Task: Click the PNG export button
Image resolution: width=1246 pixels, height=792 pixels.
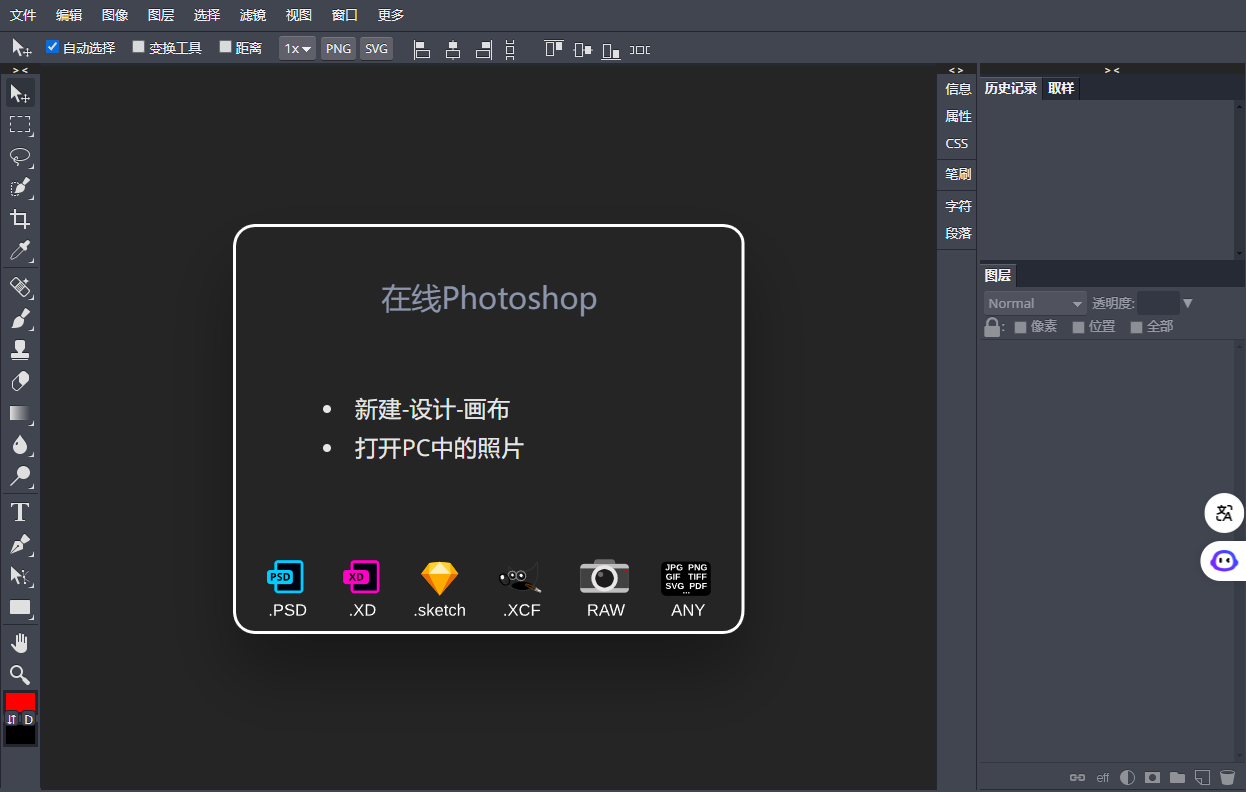Action: tap(339, 48)
